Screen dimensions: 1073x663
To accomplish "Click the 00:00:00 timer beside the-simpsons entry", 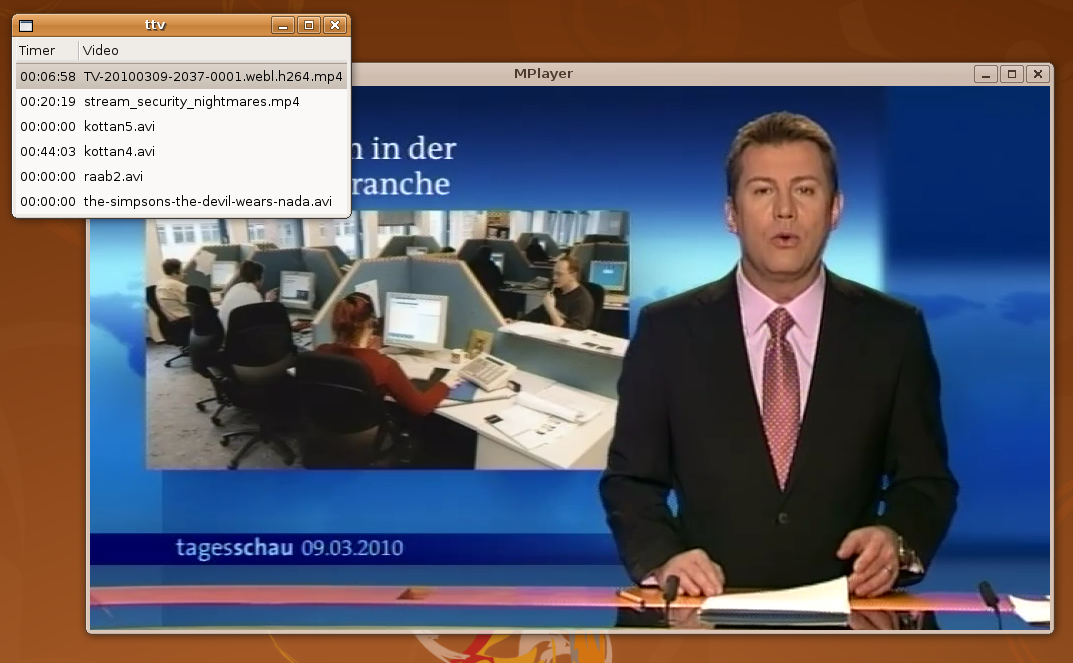I will (x=48, y=202).
